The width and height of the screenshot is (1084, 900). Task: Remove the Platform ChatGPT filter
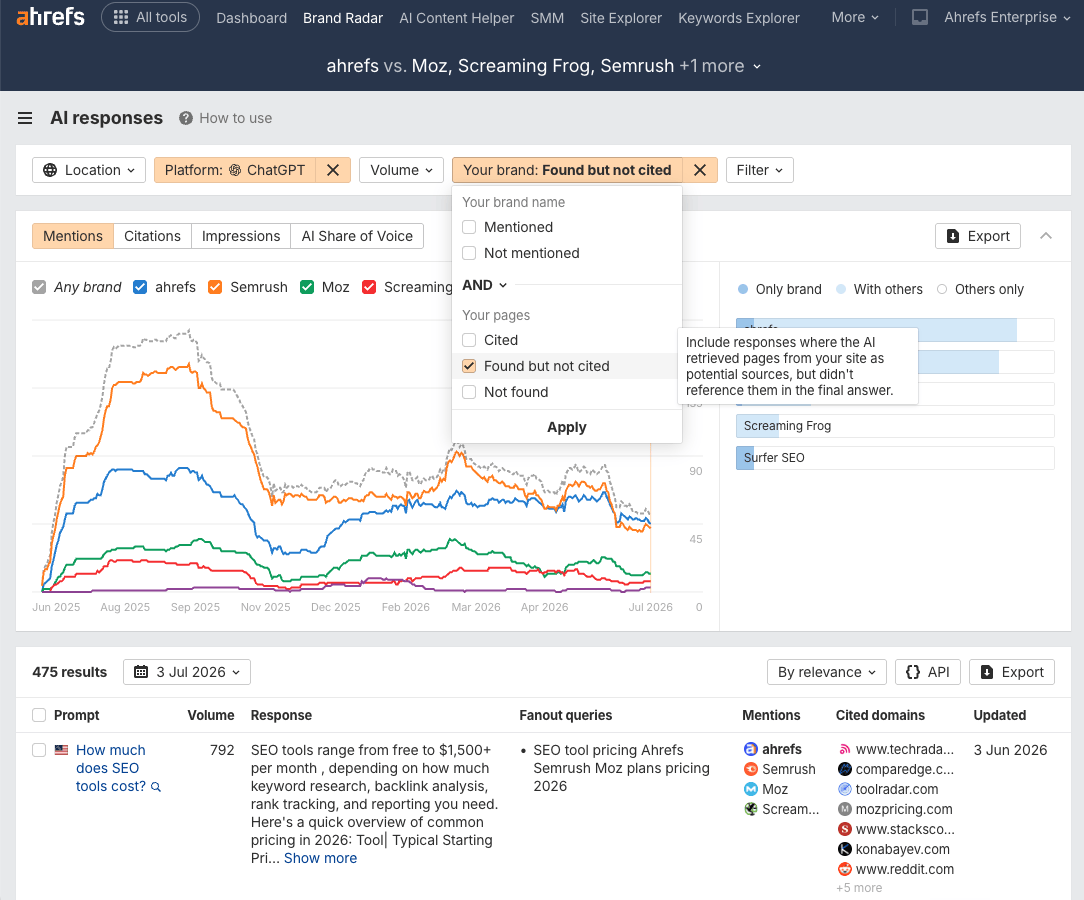(333, 170)
